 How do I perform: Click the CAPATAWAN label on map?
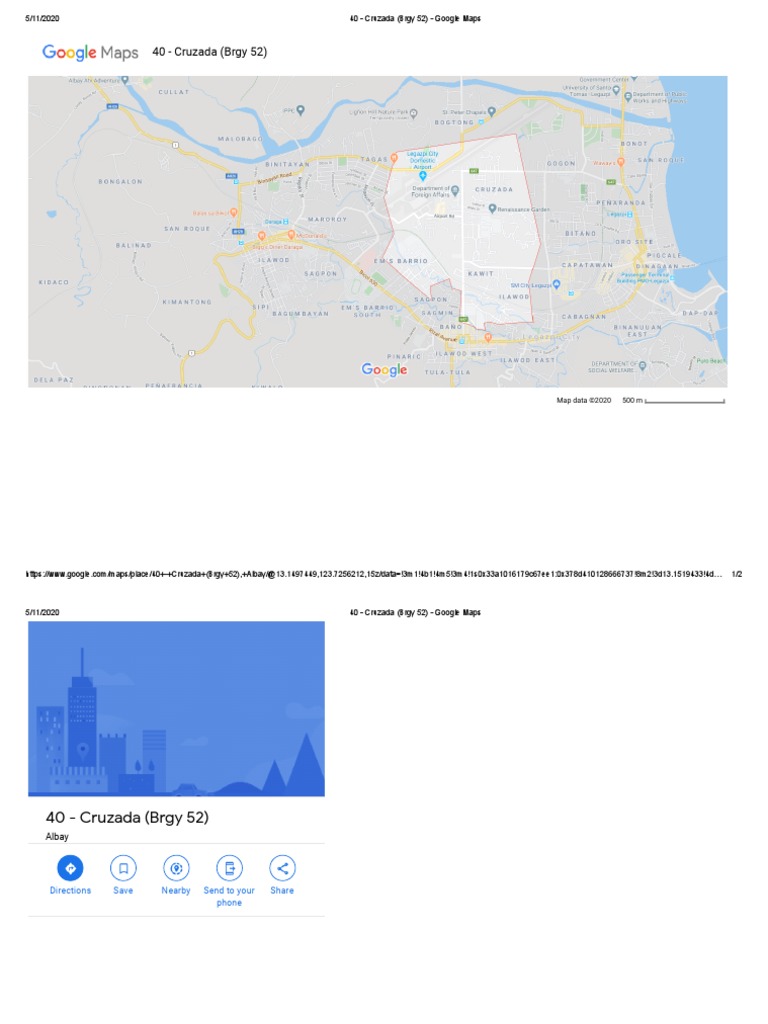(587, 265)
